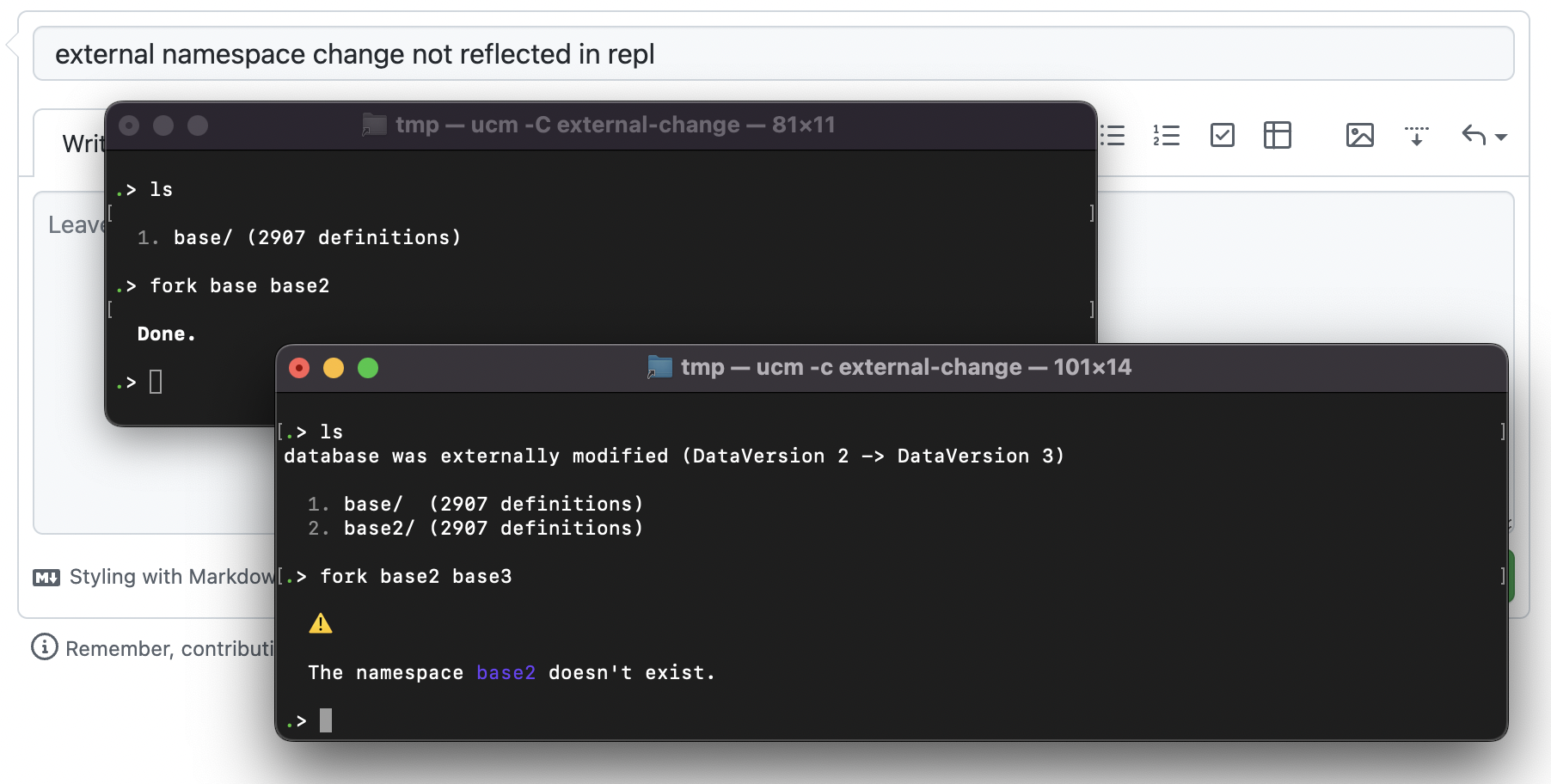Click the Markdown logo icon
The height and width of the screenshot is (784, 1551).
47,576
